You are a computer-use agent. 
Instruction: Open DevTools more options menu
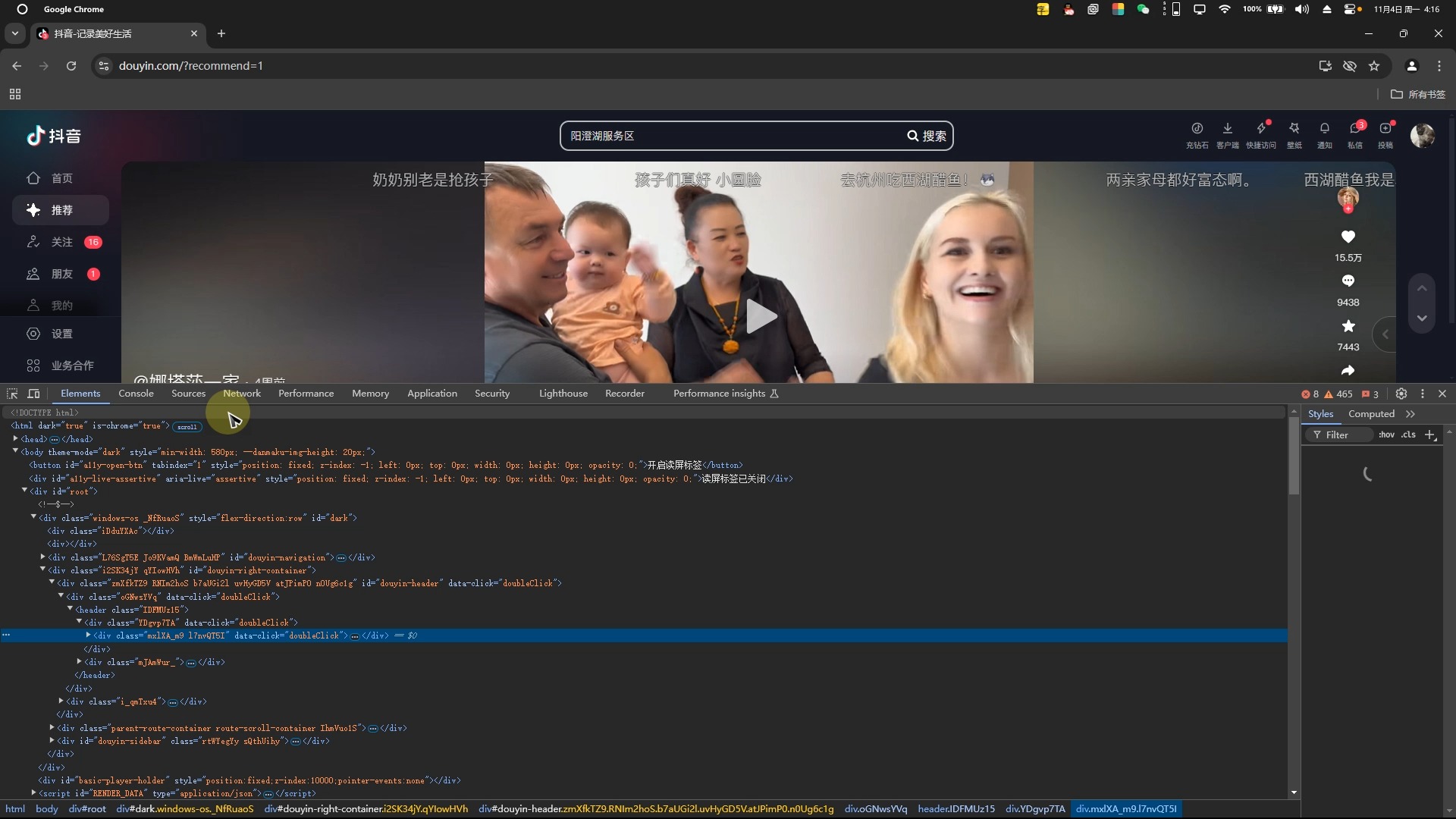1423,394
